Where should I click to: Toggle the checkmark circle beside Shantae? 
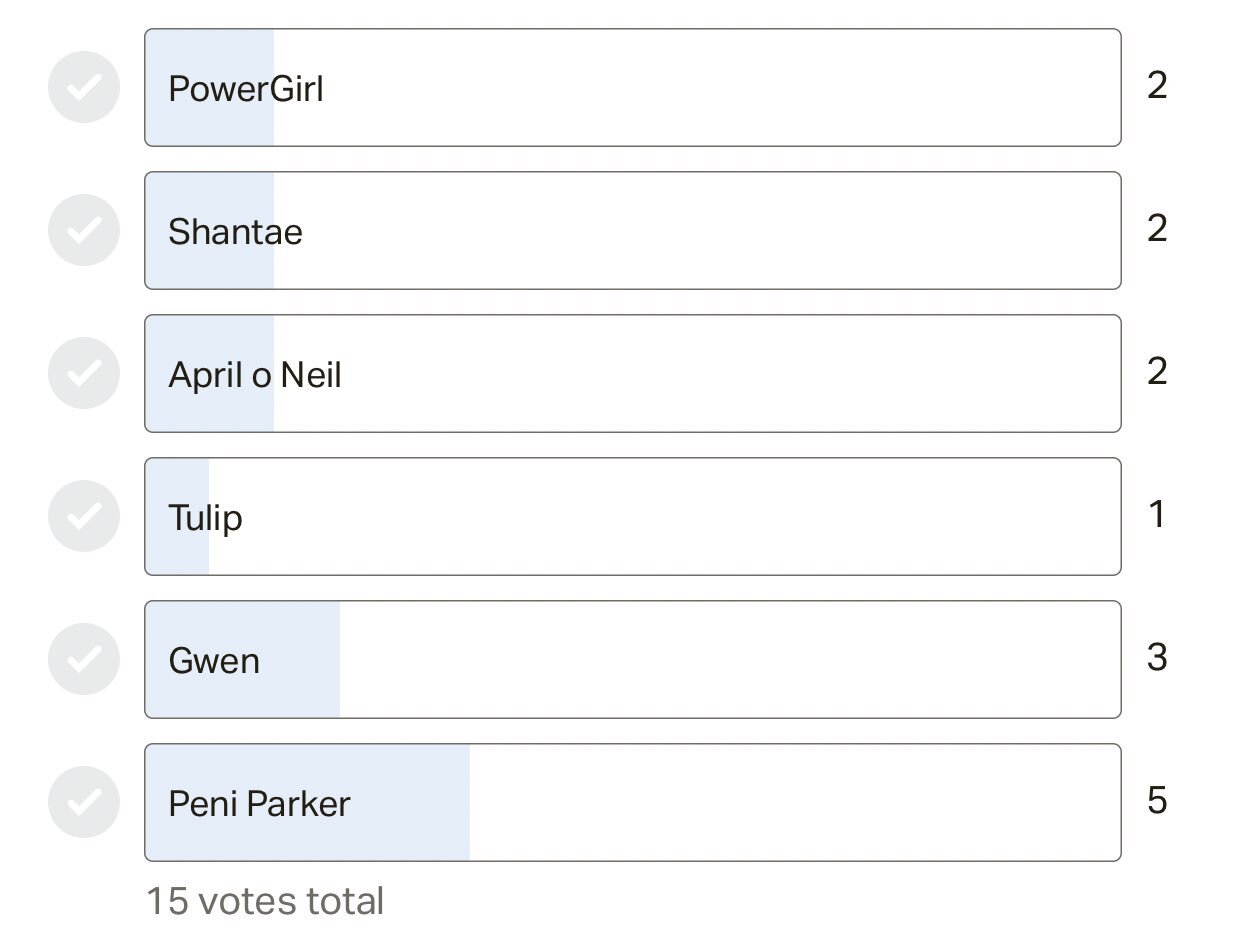pyautogui.click(x=84, y=231)
